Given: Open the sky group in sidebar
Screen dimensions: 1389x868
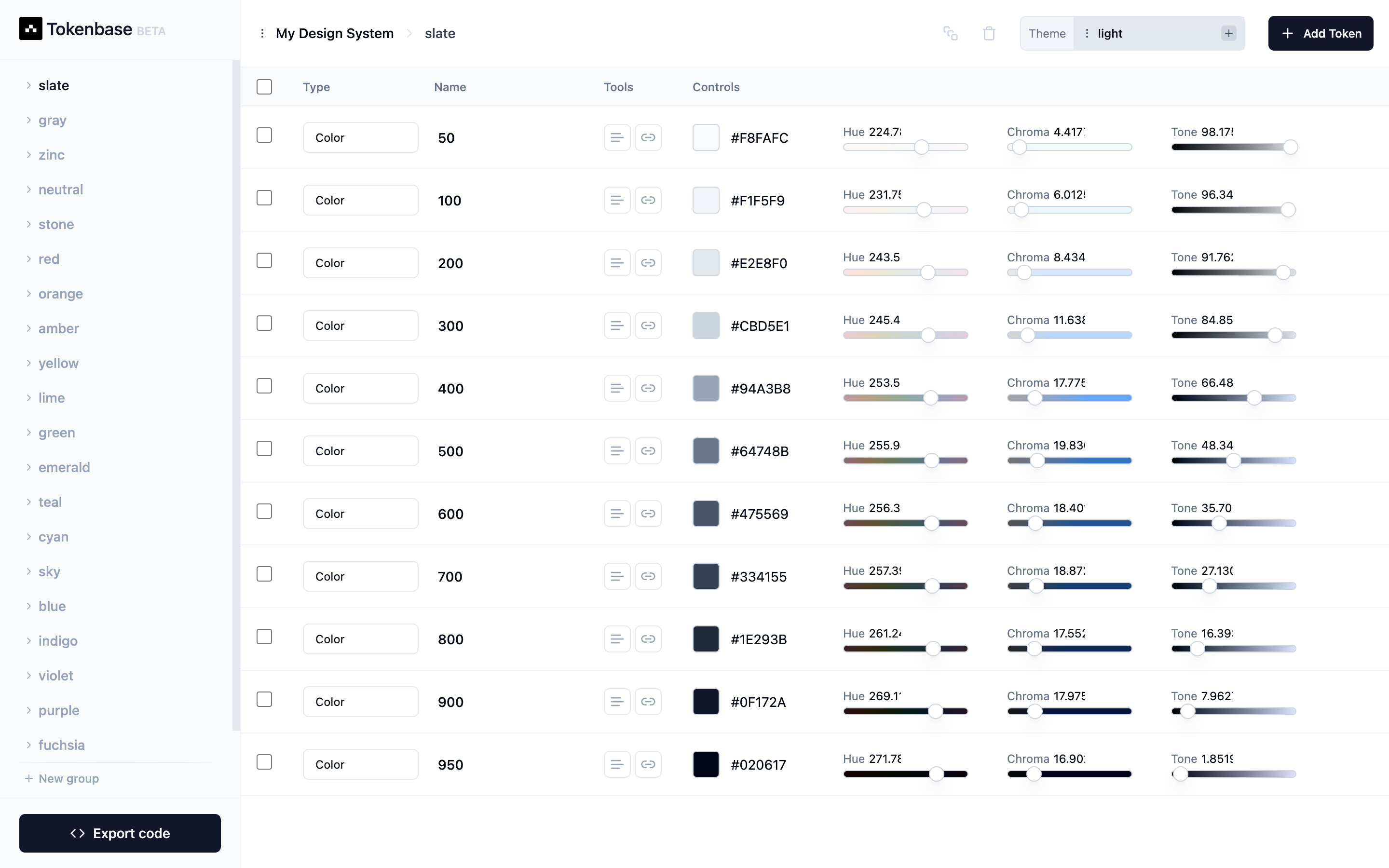Looking at the screenshot, I should click(x=49, y=571).
